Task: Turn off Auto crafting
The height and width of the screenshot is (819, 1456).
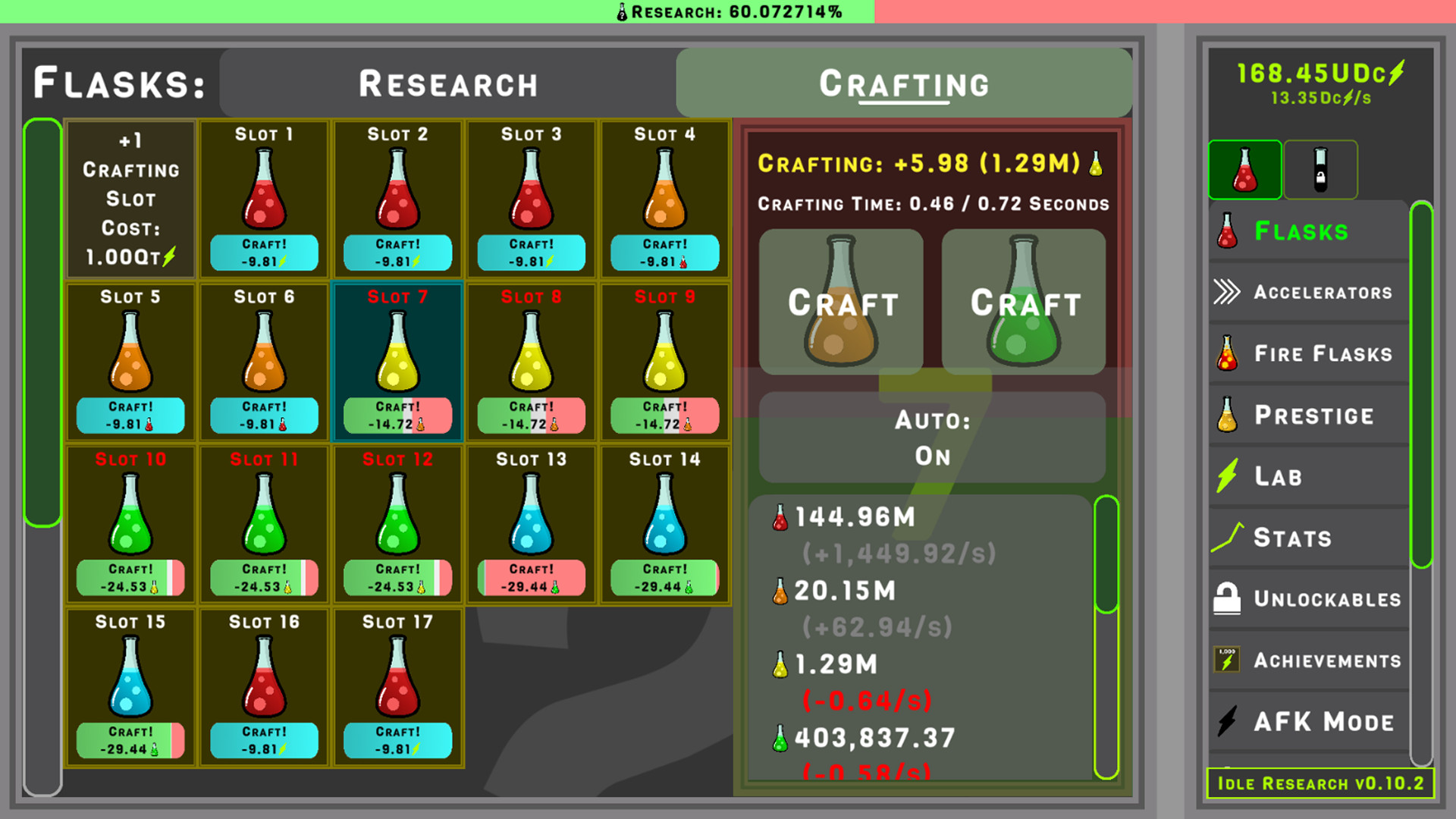Action: [x=930, y=438]
